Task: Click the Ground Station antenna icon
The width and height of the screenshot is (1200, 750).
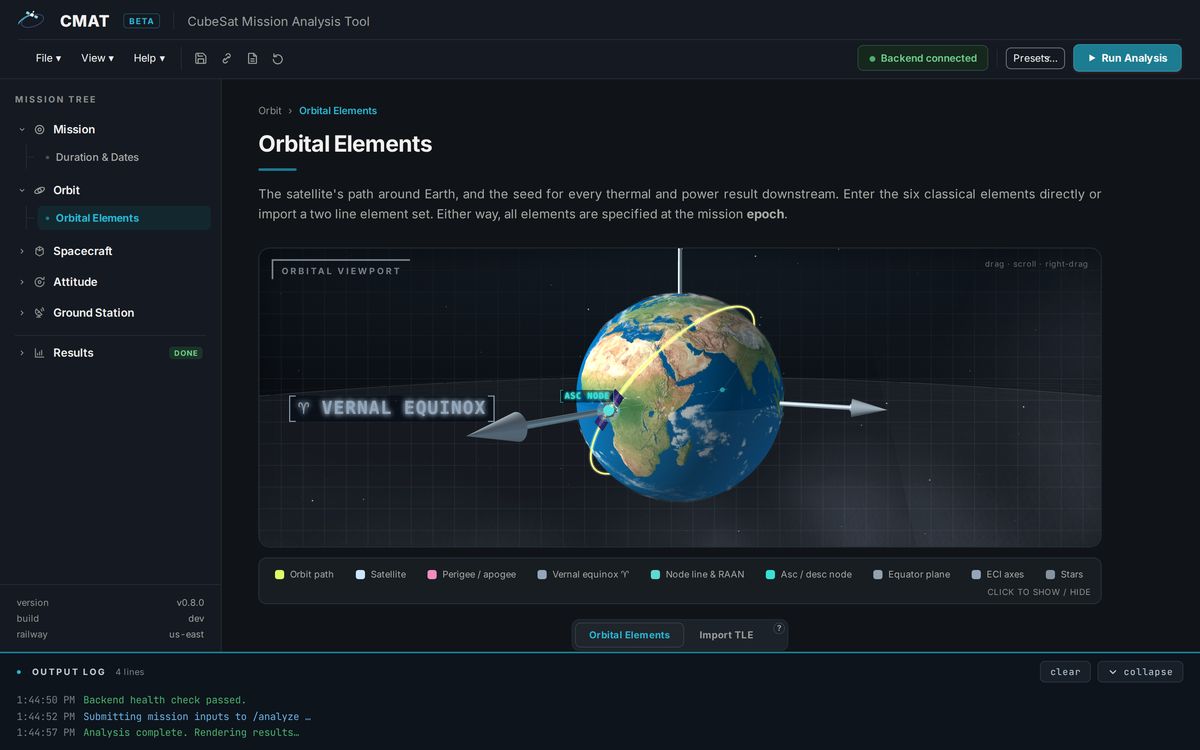Action: click(x=40, y=313)
